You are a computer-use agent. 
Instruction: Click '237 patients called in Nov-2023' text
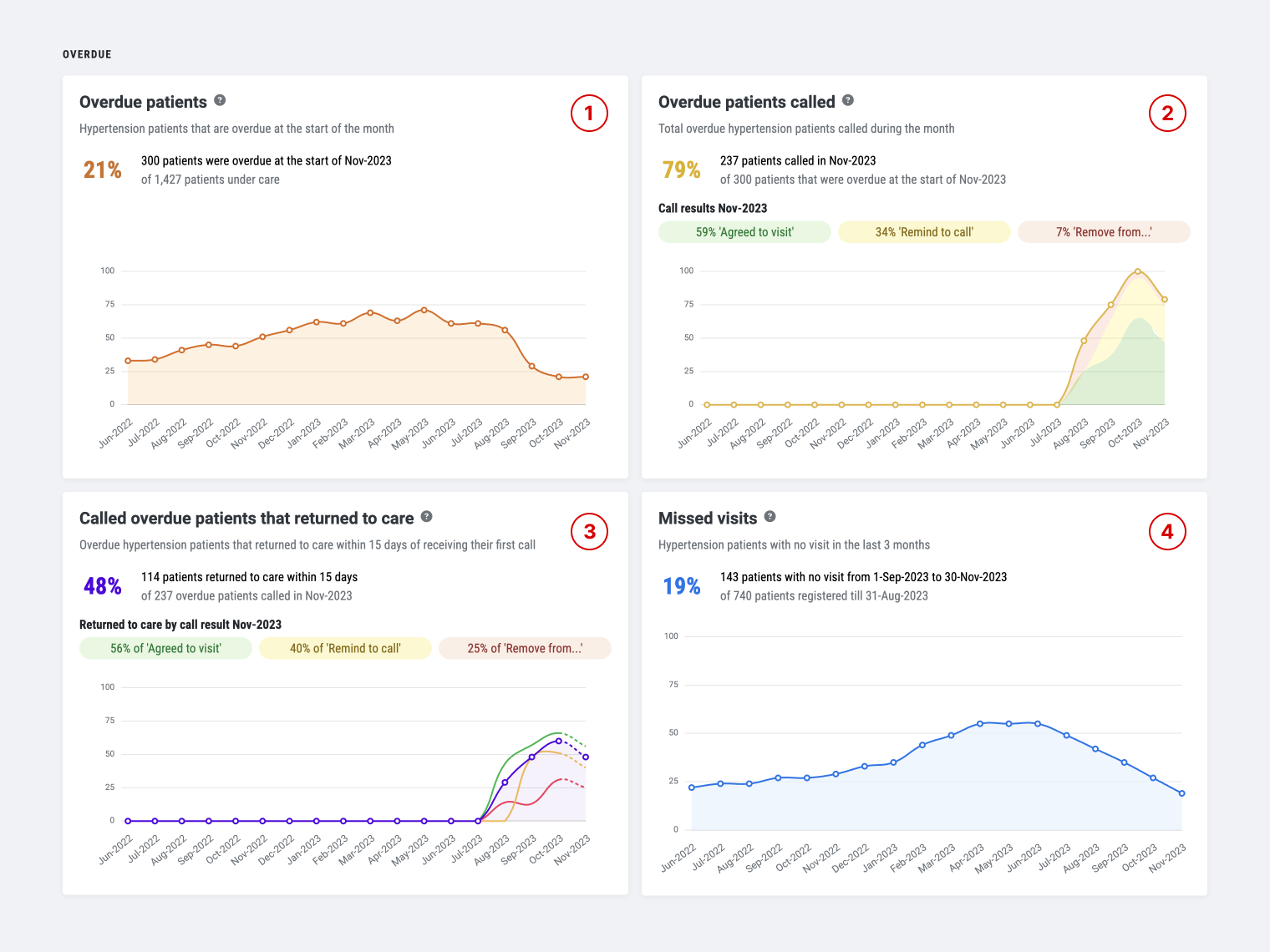pyautogui.click(x=798, y=160)
